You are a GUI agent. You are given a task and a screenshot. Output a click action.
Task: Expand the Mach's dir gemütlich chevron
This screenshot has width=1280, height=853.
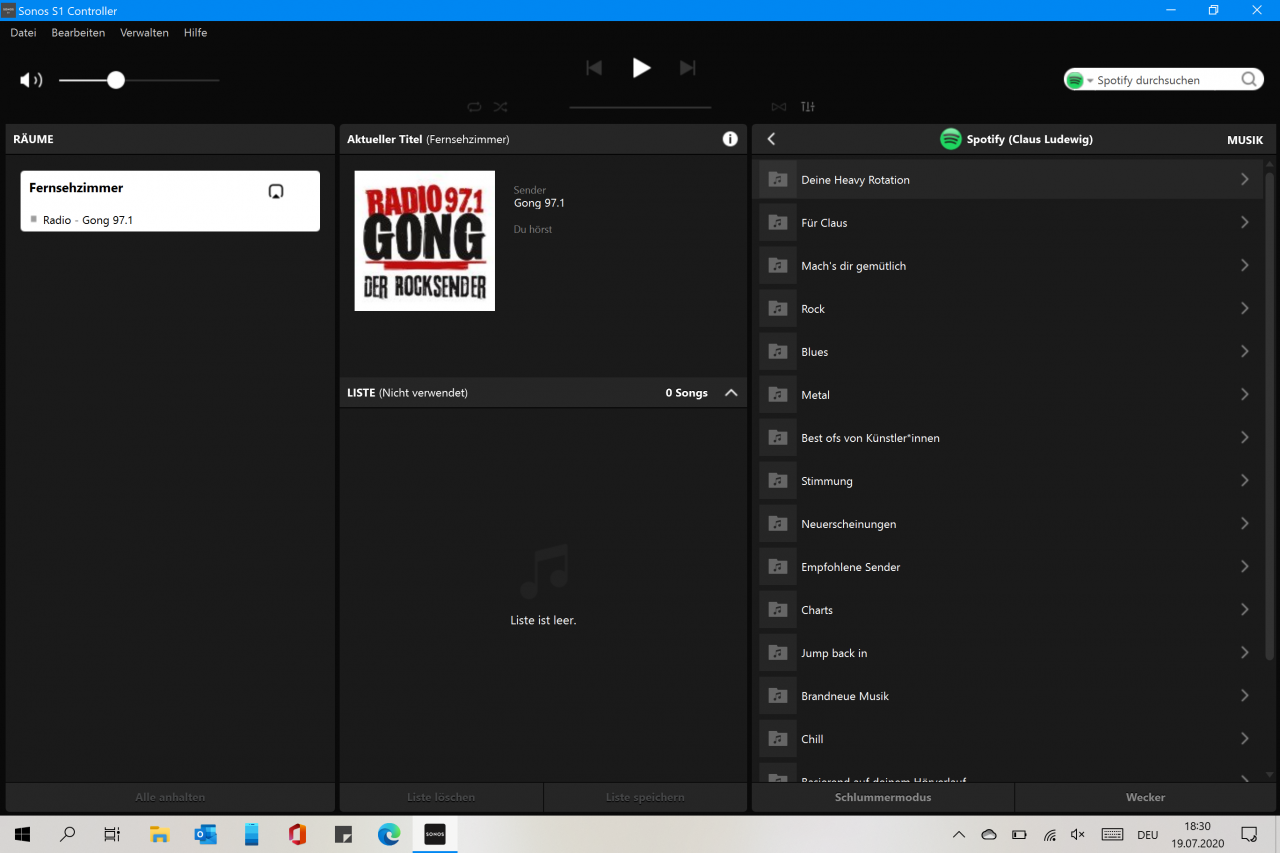[x=1245, y=266]
